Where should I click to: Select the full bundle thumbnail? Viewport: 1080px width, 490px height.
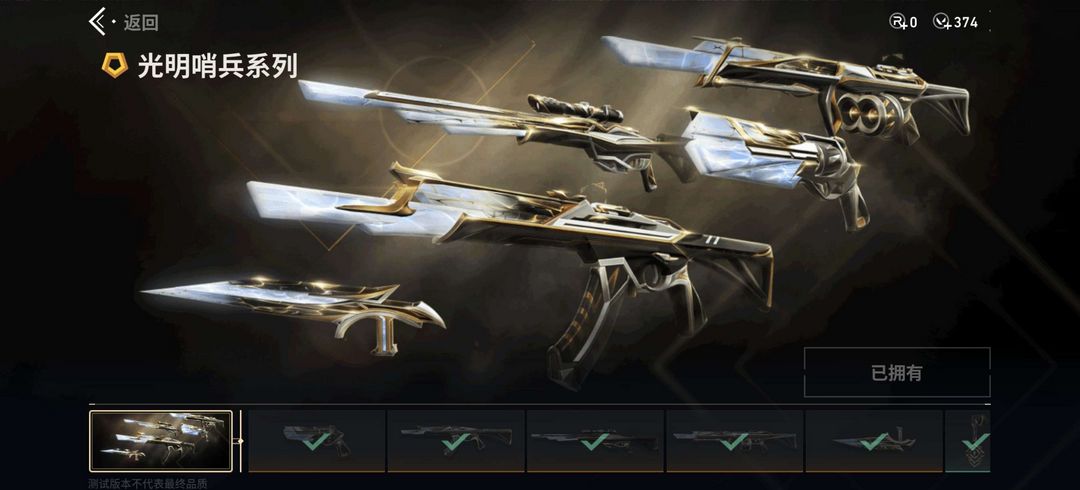(x=161, y=441)
